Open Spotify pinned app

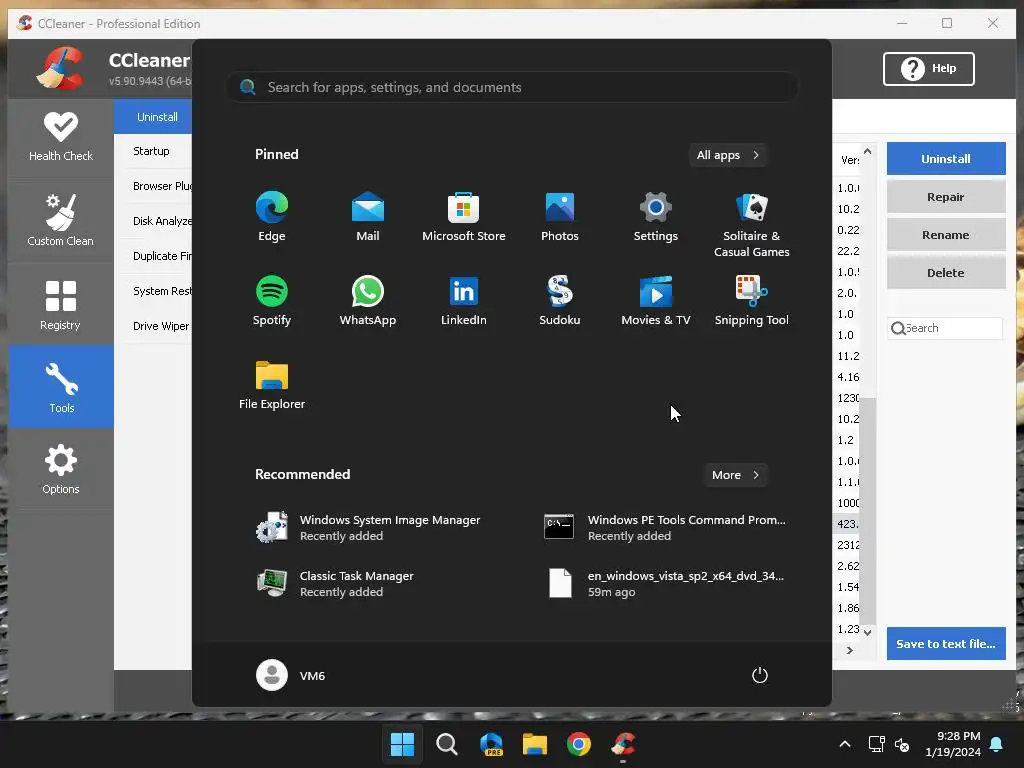click(x=272, y=301)
